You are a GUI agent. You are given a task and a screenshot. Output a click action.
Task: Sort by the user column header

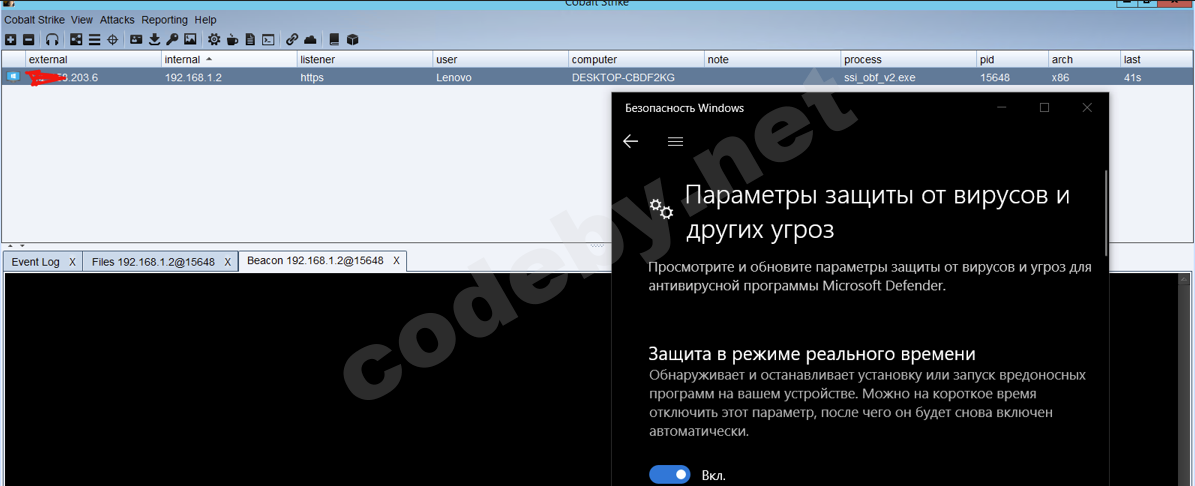point(500,59)
